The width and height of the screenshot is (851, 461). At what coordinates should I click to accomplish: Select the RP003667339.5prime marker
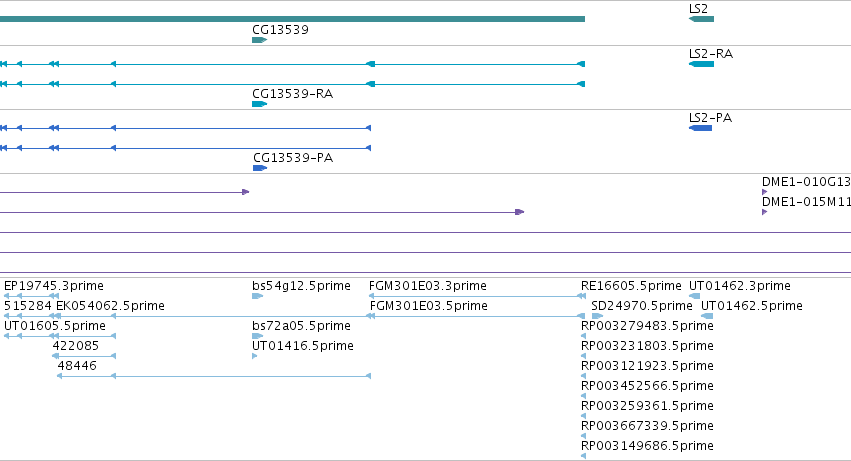(x=583, y=436)
